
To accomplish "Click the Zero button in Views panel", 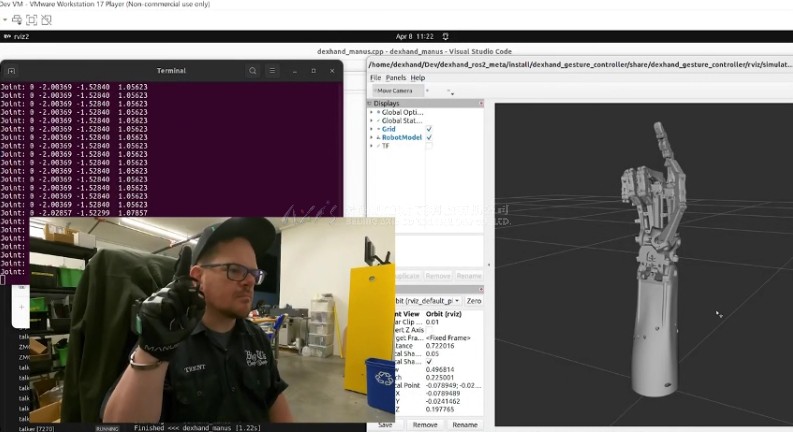I will 474,300.
